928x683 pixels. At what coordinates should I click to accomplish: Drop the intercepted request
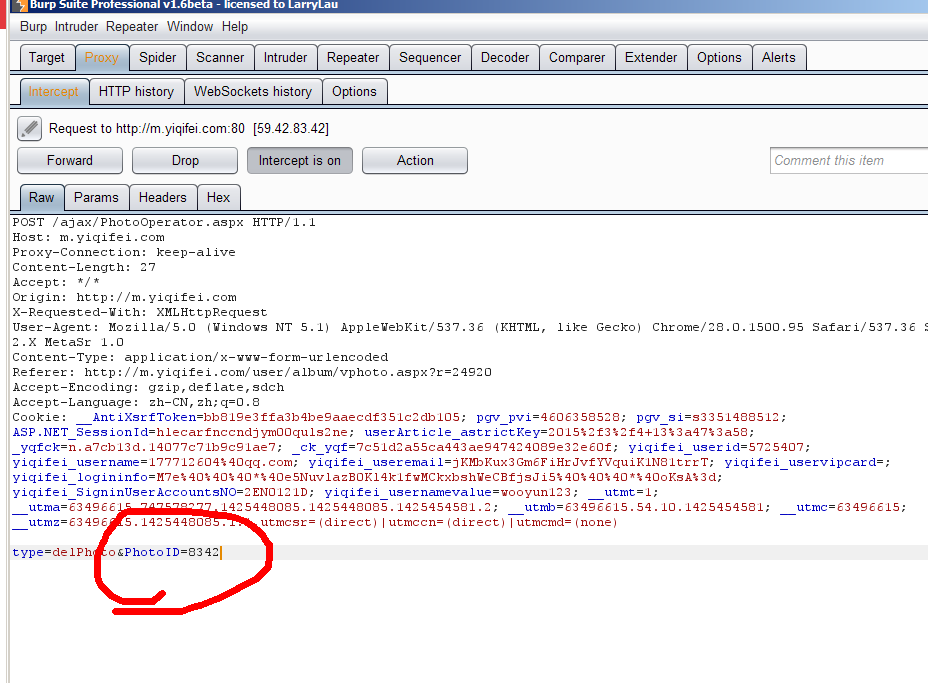(185, 160)
